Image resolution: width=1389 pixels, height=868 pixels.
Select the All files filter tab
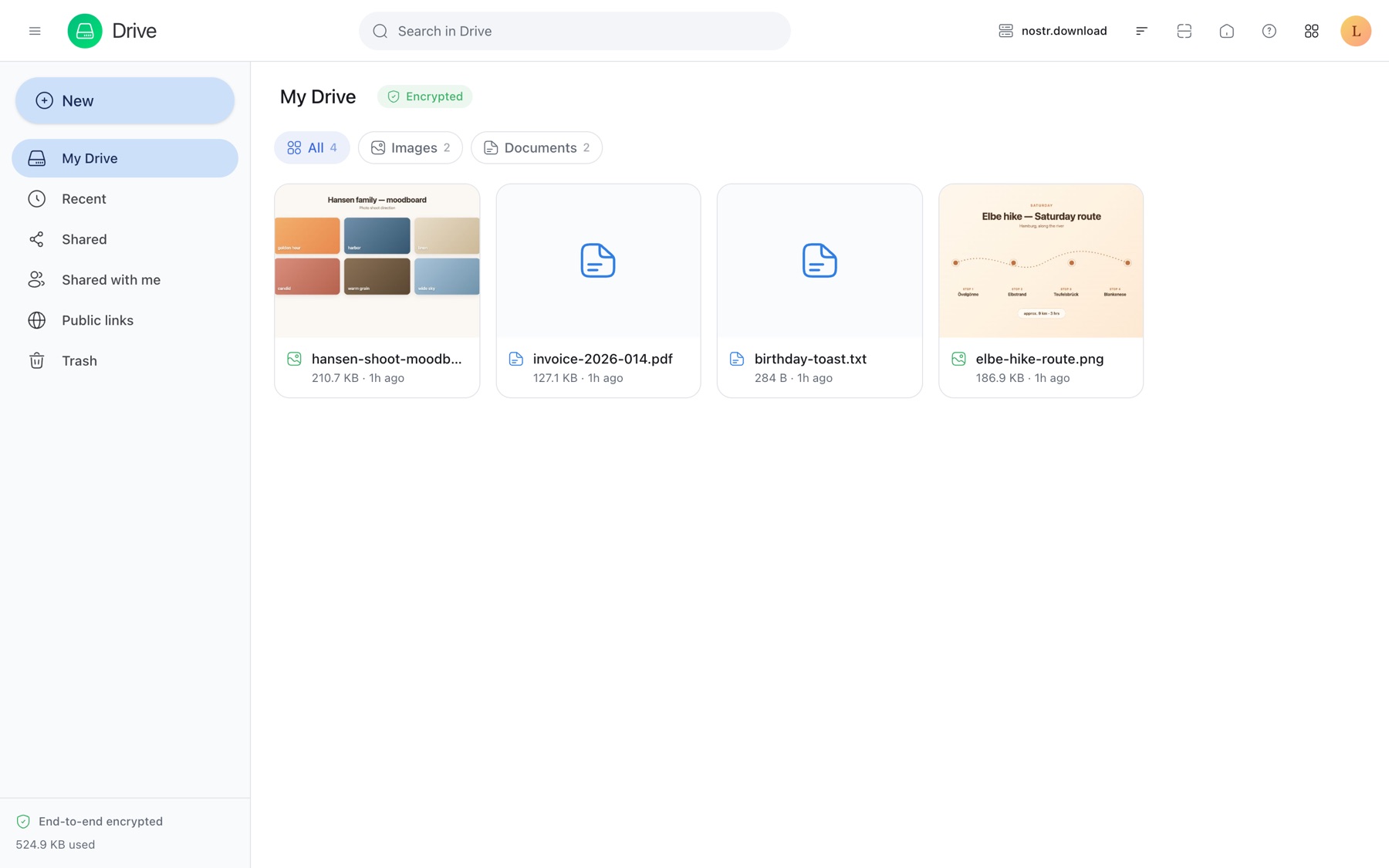click(x=312, y=147)
